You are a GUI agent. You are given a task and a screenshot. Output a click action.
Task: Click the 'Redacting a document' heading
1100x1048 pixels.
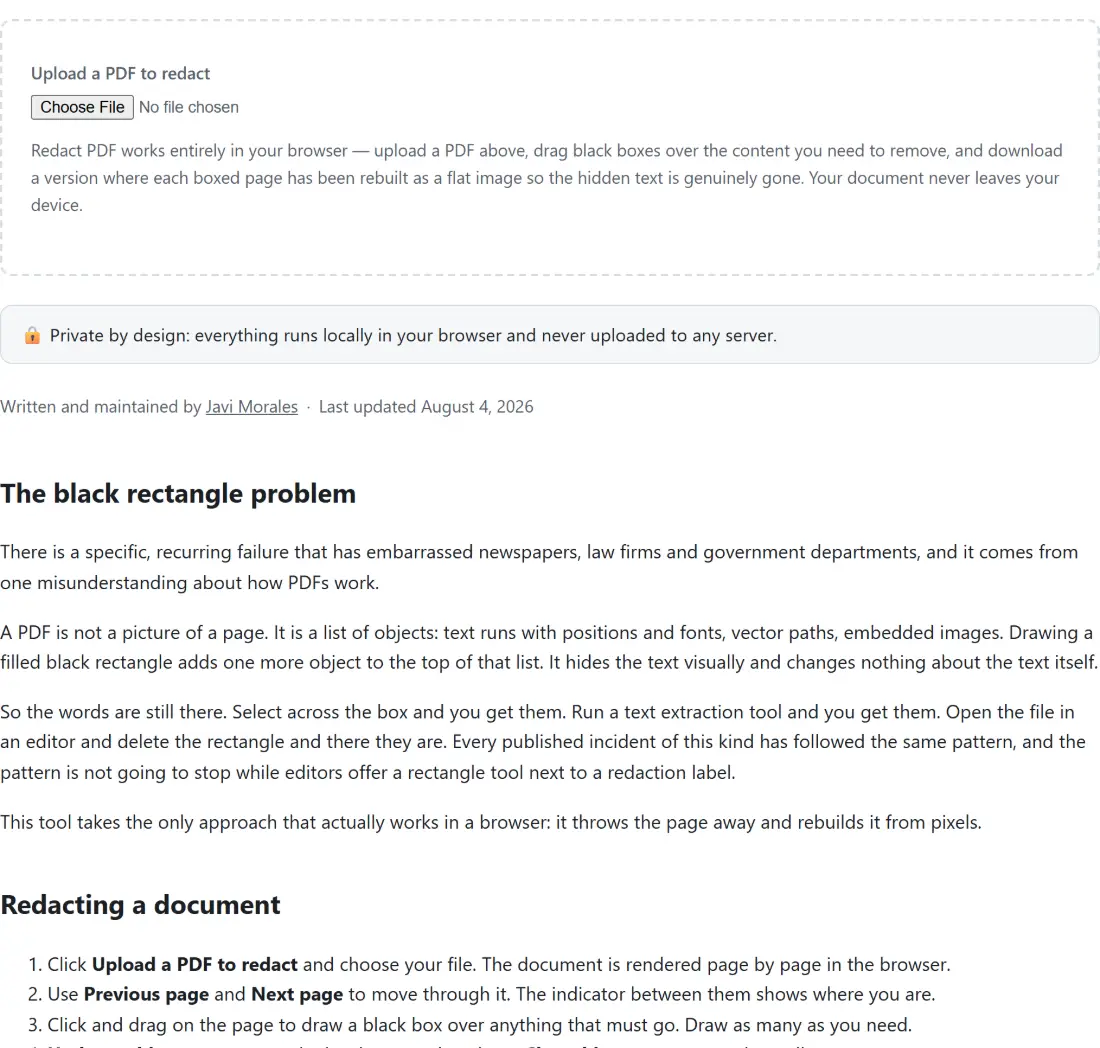point(140,905)
